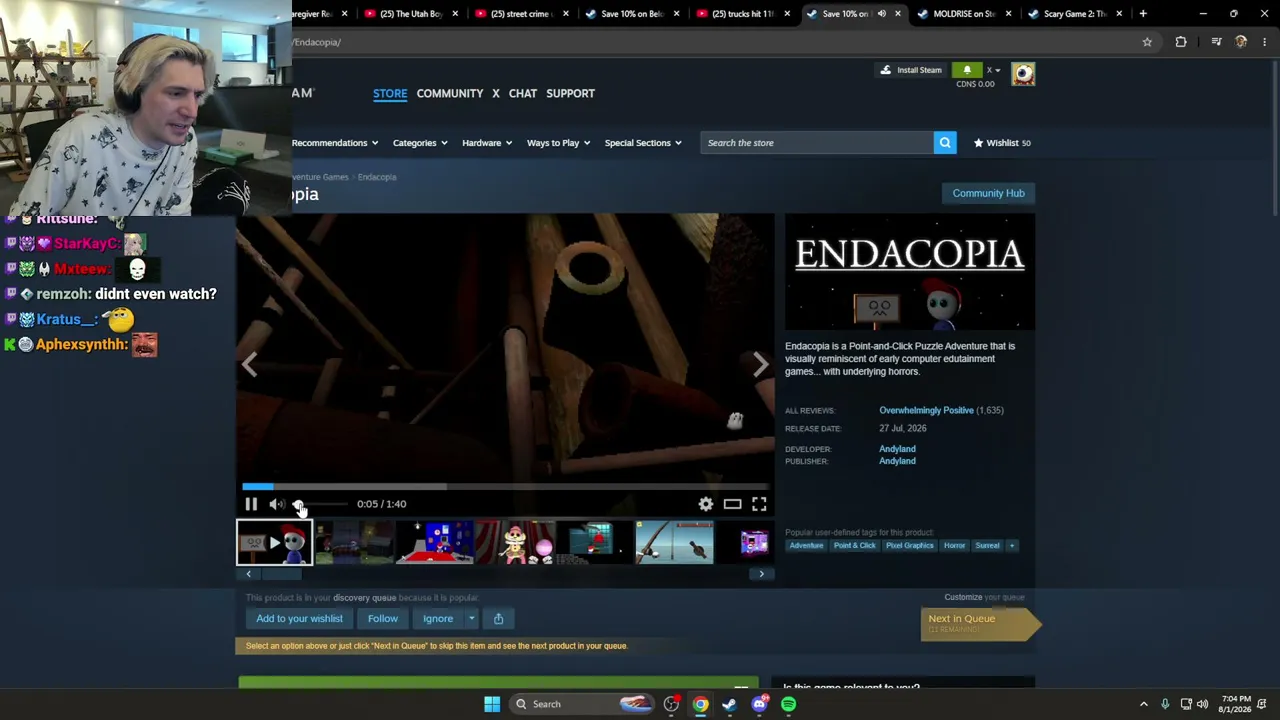Open the SUPPORT menu item

pyautogui.click(x=571, y=93)
